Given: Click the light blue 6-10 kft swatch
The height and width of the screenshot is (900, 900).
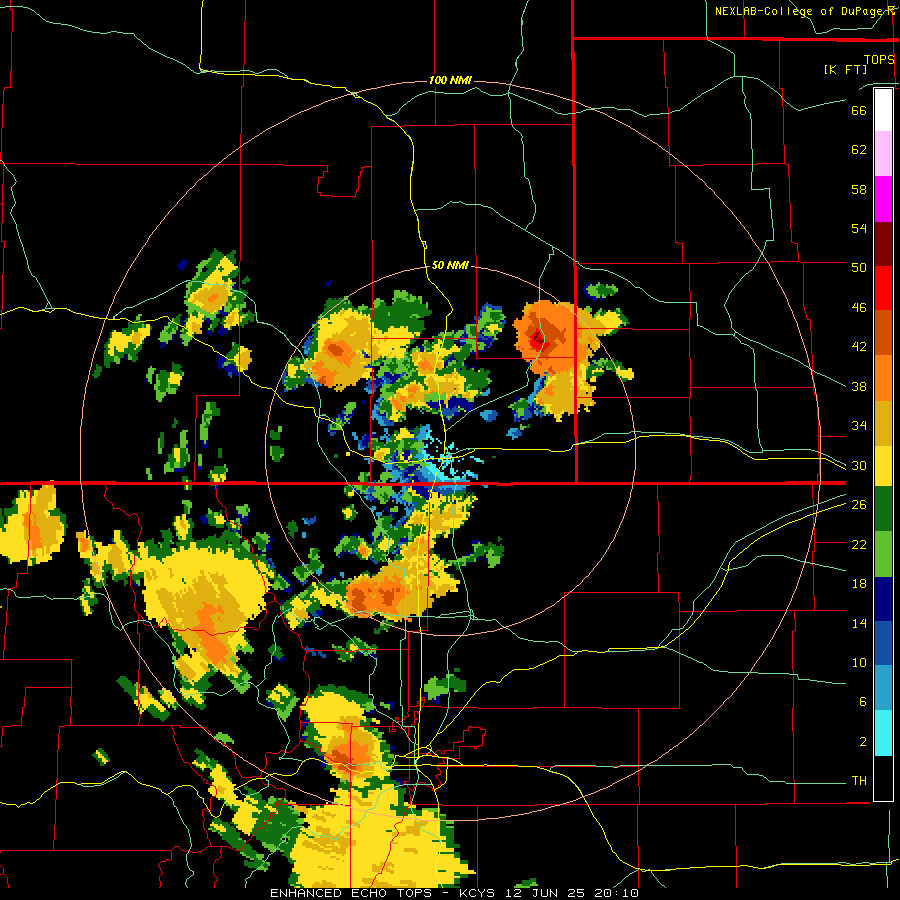Looking at the screenshot, I should click(883, 688).
